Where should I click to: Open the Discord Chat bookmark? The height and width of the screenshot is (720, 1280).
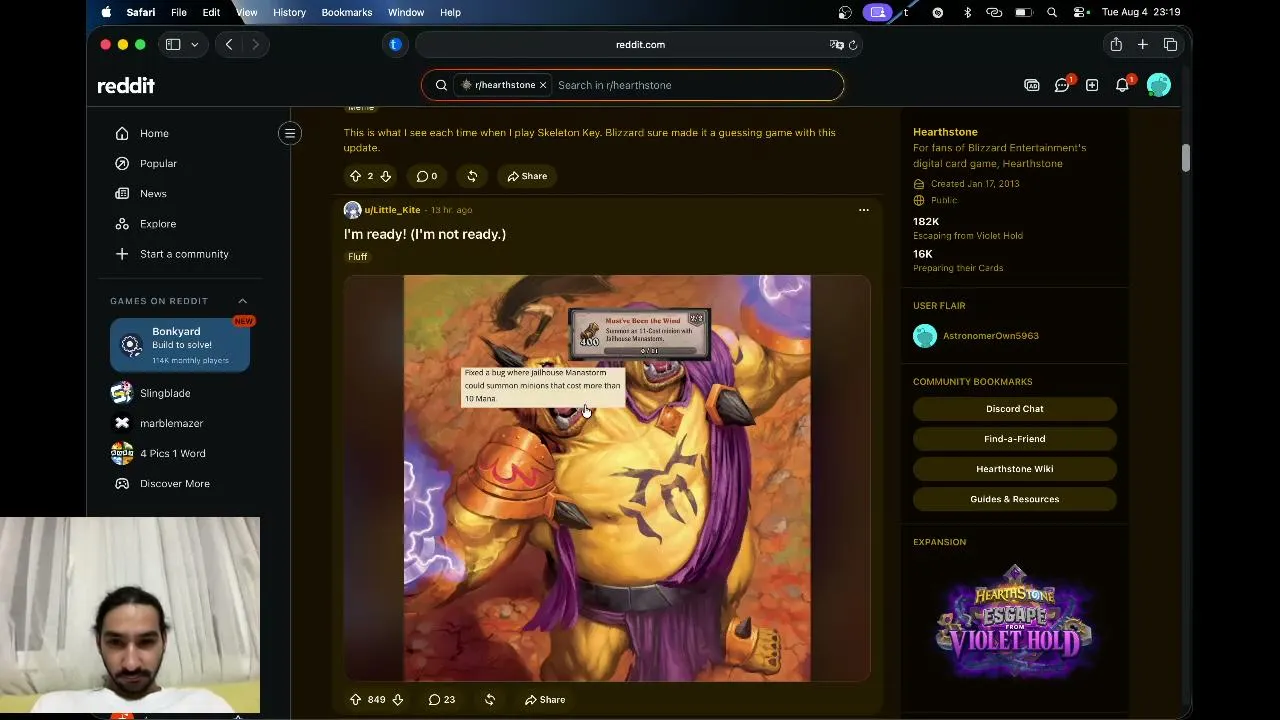pos(1014,409)
